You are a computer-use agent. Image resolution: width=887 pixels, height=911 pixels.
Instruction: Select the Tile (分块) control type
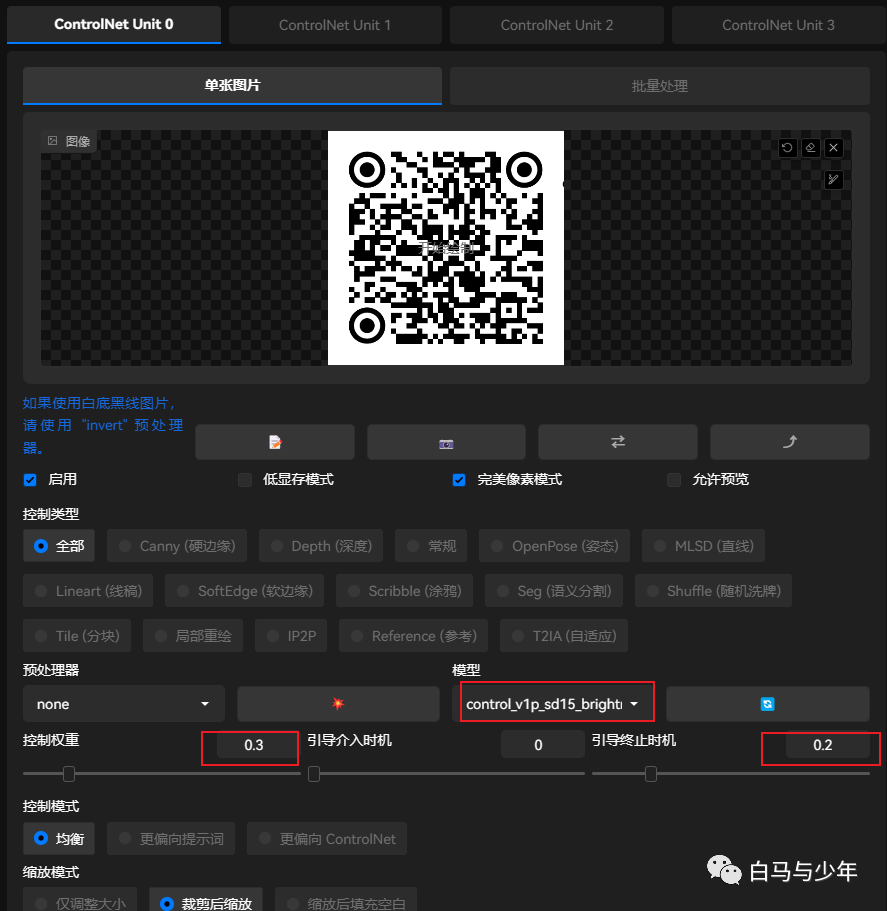(x=77, y=636)
